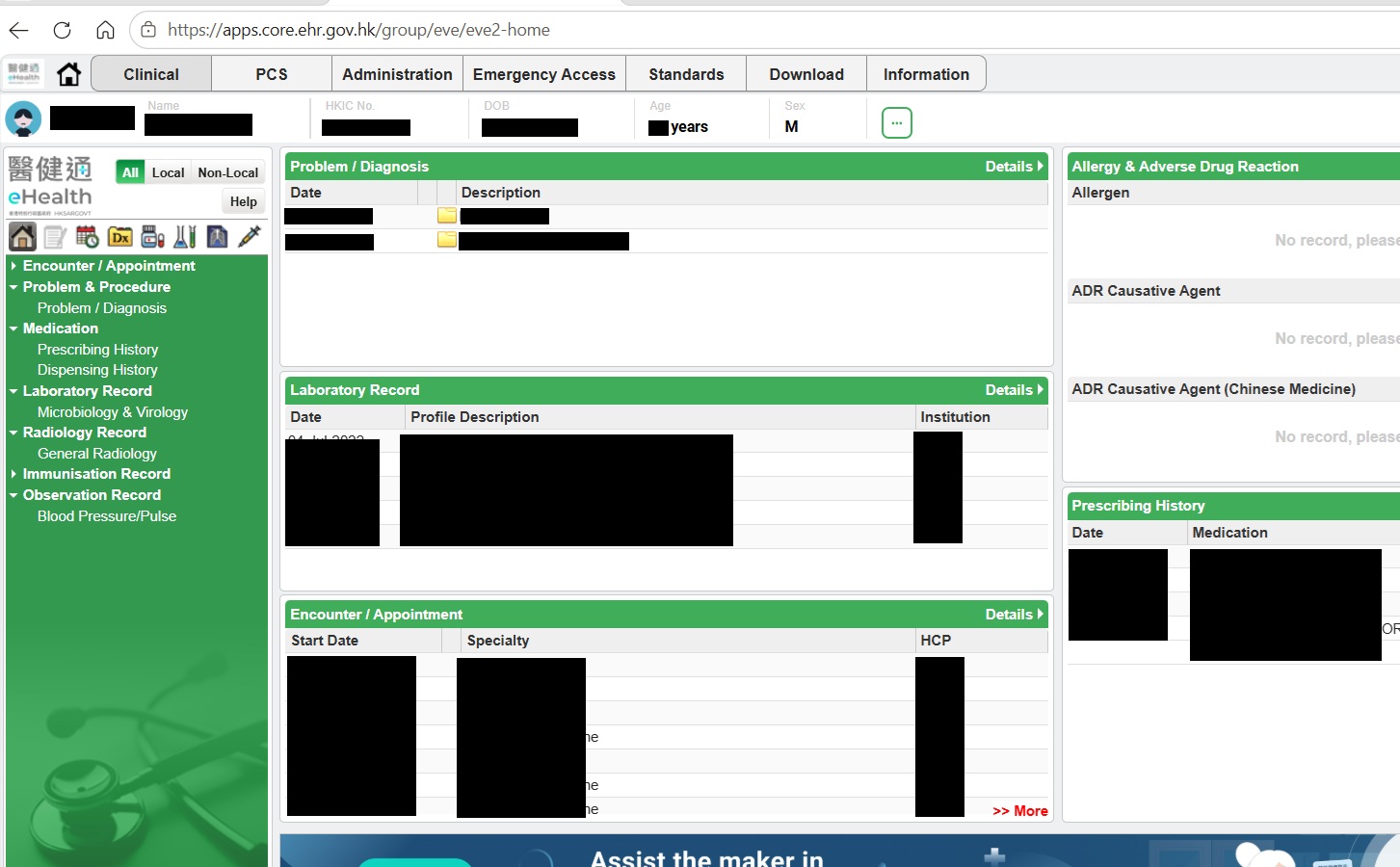Open Details for Laboratory Record panel
This screenshot has height=867, width=1400.
pos(1014,390)
